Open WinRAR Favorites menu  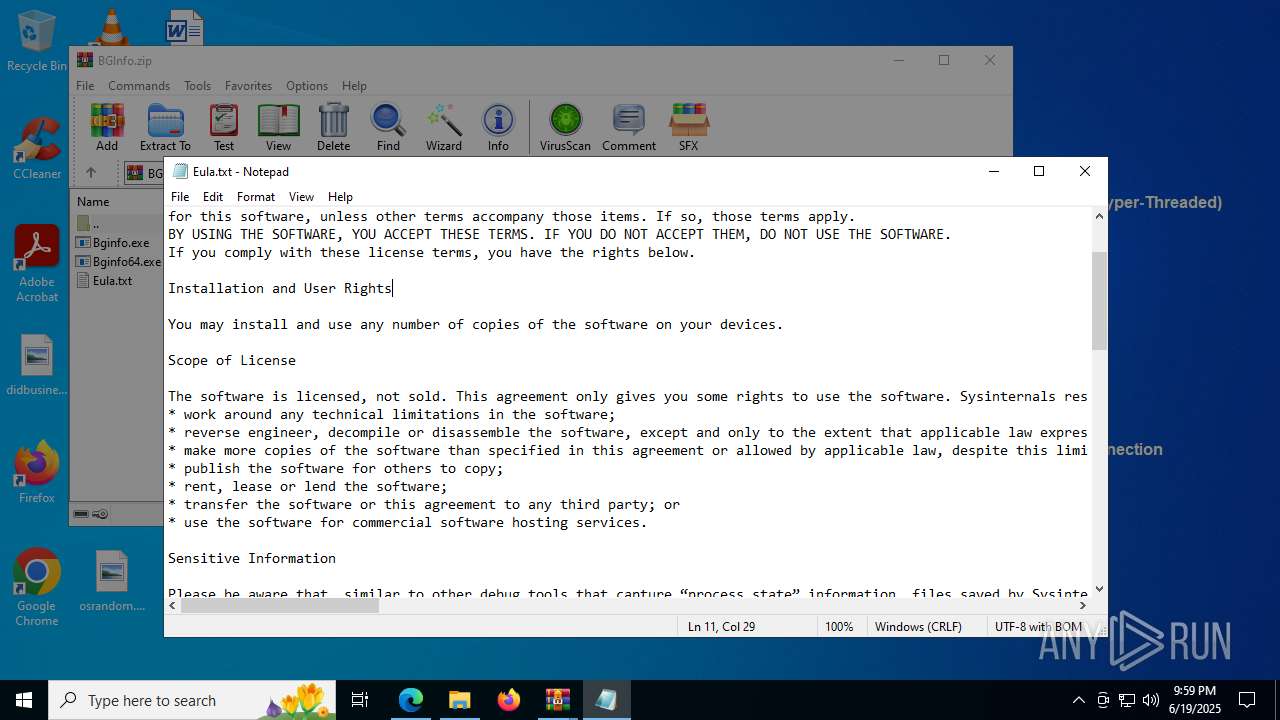coord(248,86)
